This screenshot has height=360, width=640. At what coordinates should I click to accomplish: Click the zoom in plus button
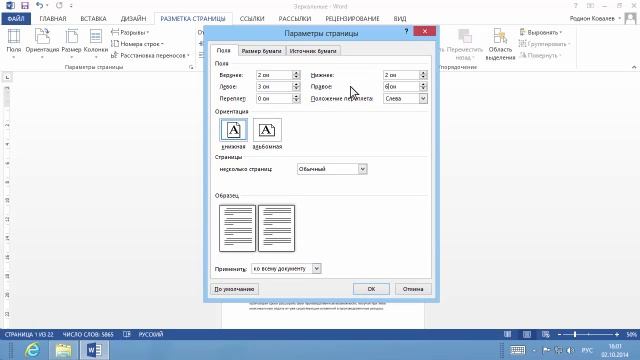click(x=617, y=334)
